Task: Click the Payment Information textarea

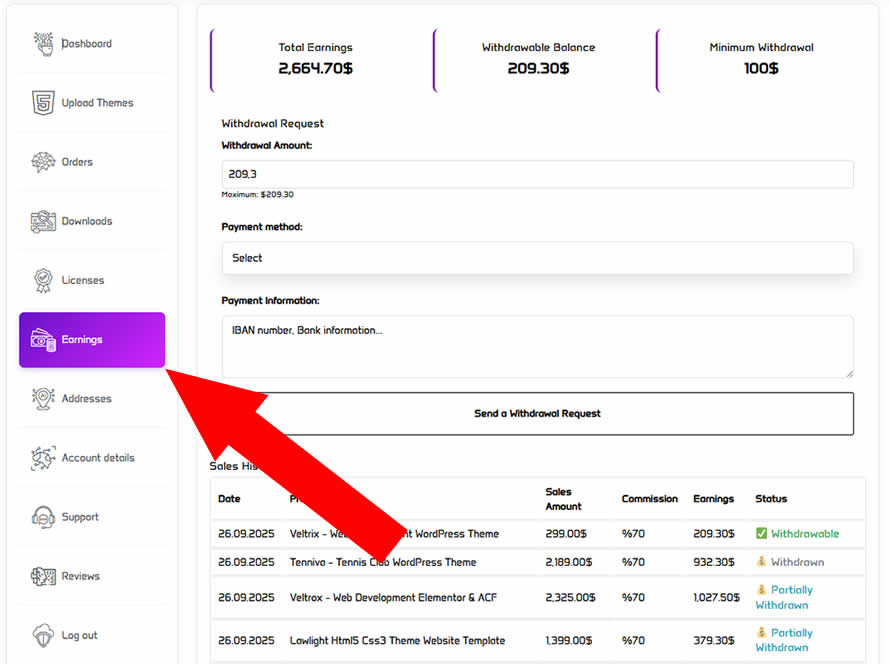Action: click(x=537, y=346)
